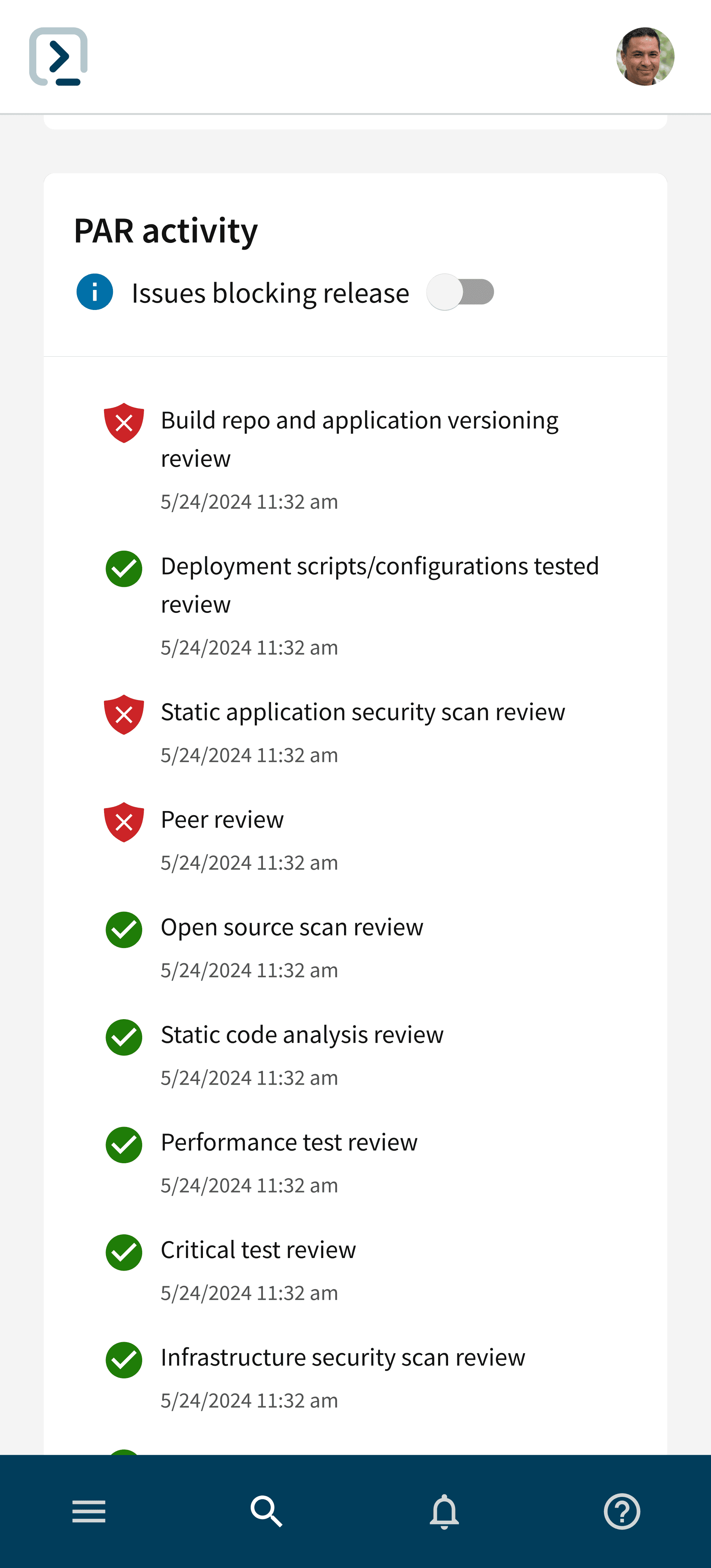Screen dimensions: 711x1568
Task: Open notifications bell icon
Action: 444,1511
